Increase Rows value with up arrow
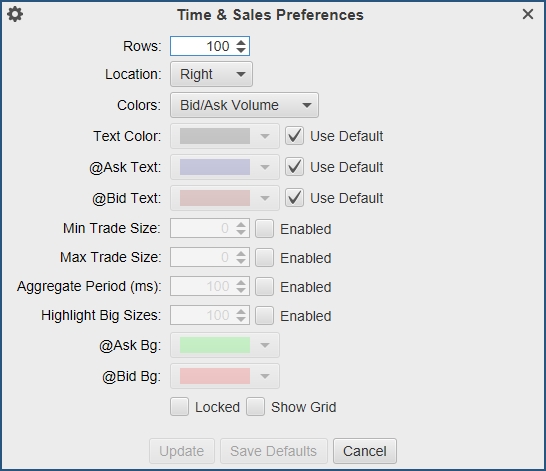Viewport: 546px width, 471px height. pyautogui.click(x=241, y=42)
